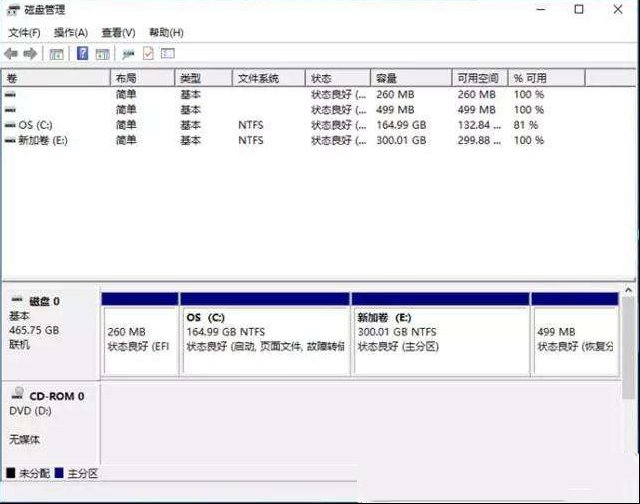Click the volume icon beside 新加卷 (E:)

(x=10, y=141)
